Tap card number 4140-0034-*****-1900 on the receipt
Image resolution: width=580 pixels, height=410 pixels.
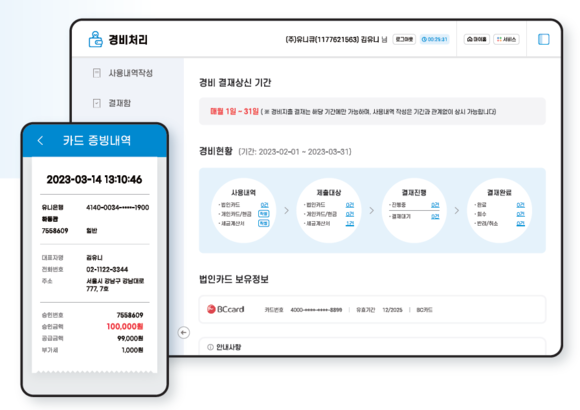coord(118,207)
